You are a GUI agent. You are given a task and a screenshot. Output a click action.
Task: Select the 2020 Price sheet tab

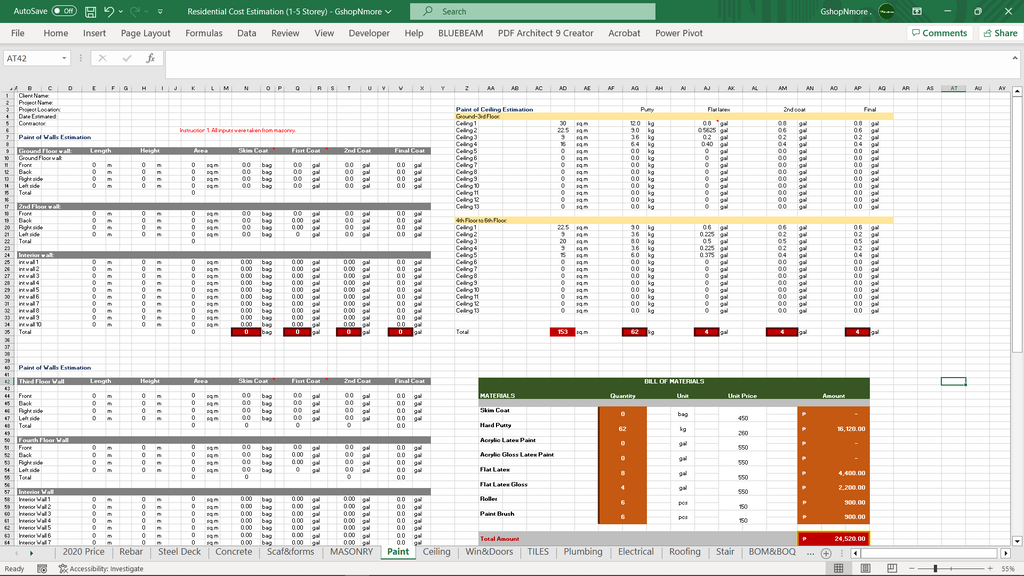point(83,552)
